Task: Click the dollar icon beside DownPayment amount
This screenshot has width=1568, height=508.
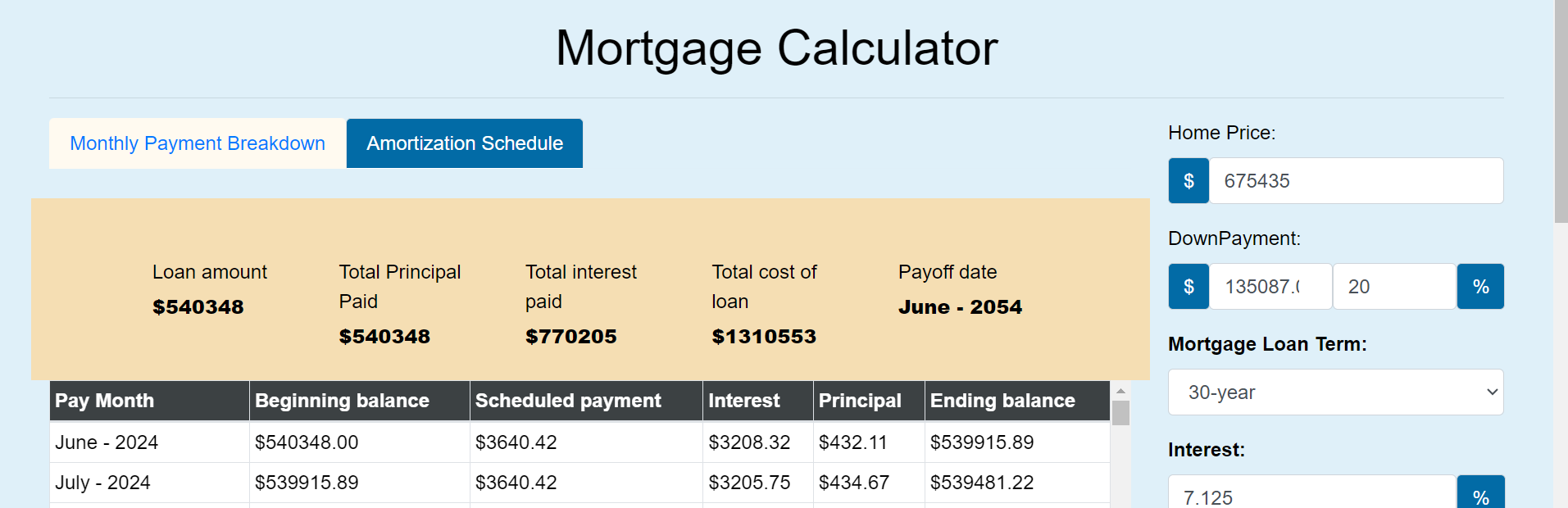Action: click(x=1188, y=287)
